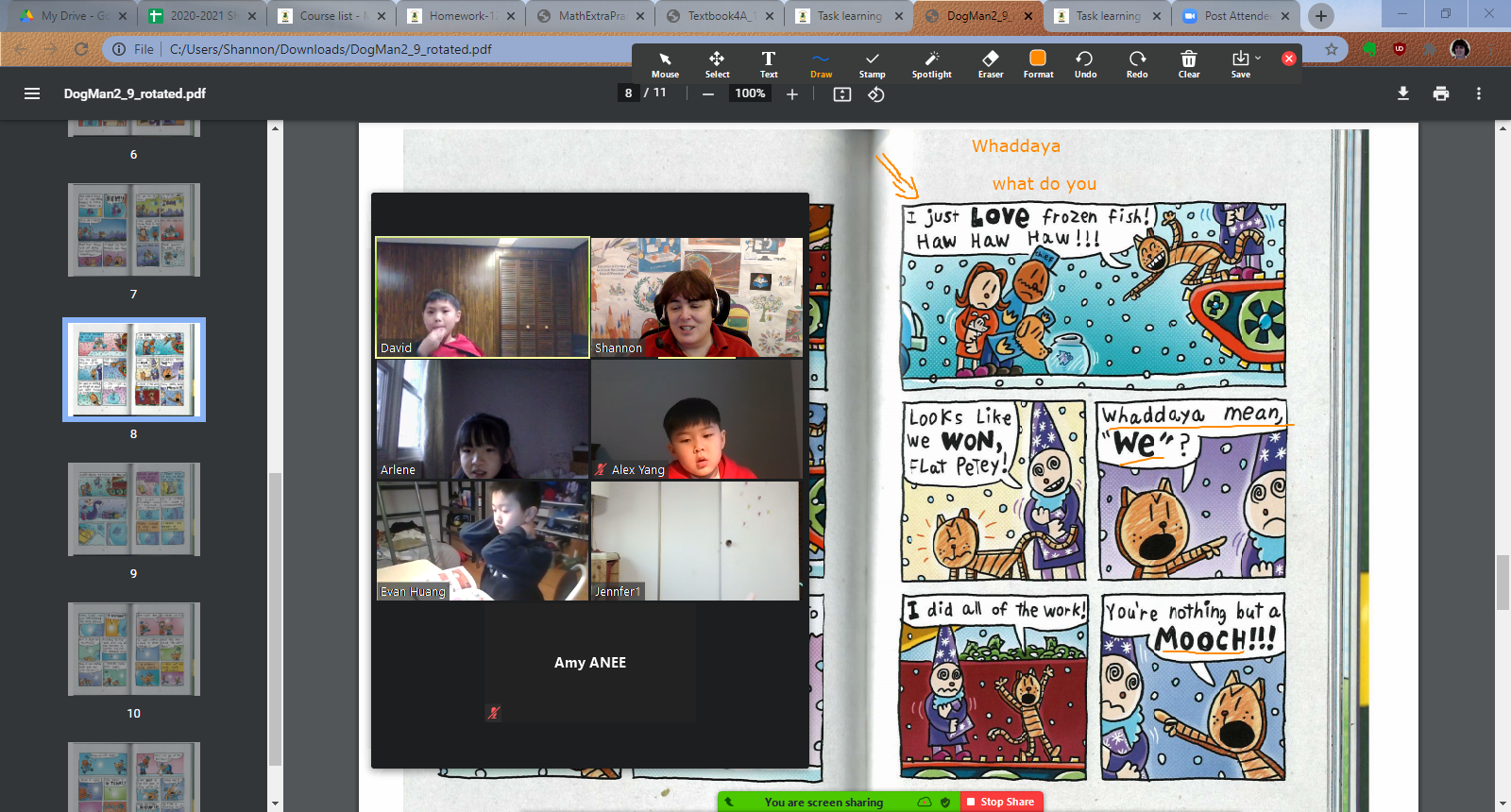Select Shannon's video tile
Viewport: 1511px width, 812px height.
[x=697, y=297]
